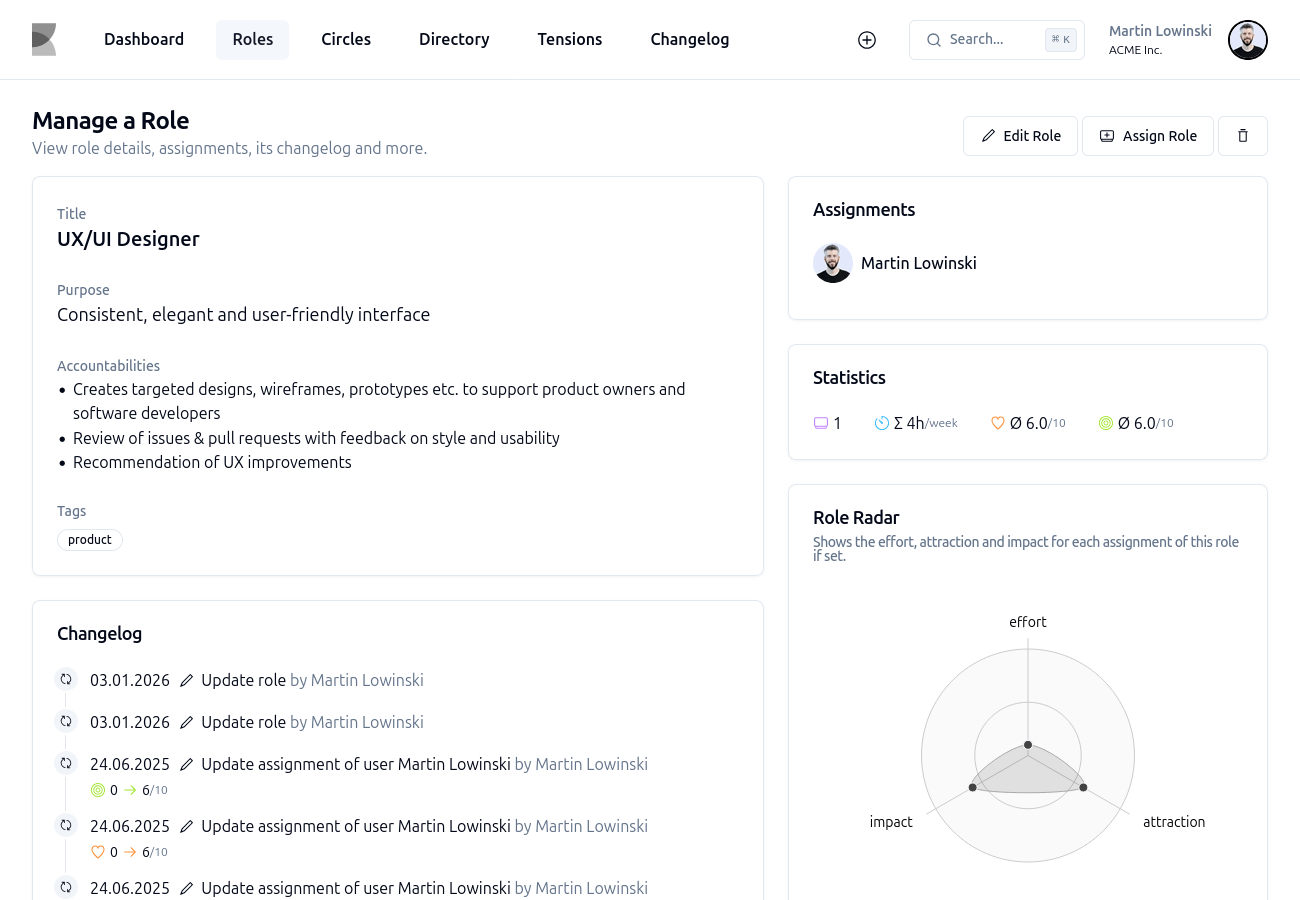Click the plus icon to create new item
This screenshot has height=900, width=1300.
click(866, 39)
